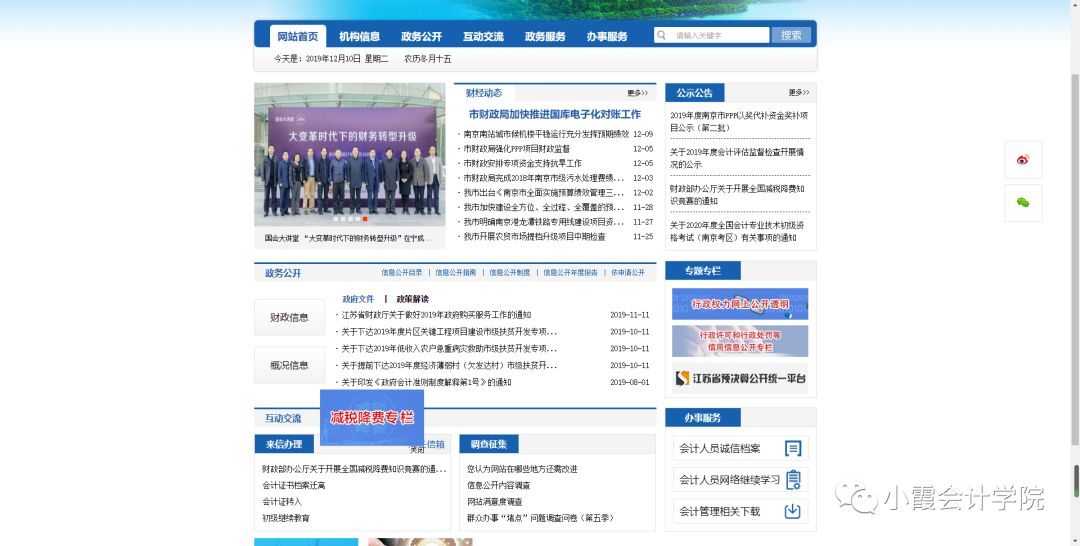The height and width of the screenshot is (546, 1080).
Task: Click 更多 in the 公示公告 section
Action: click(799, 92)
